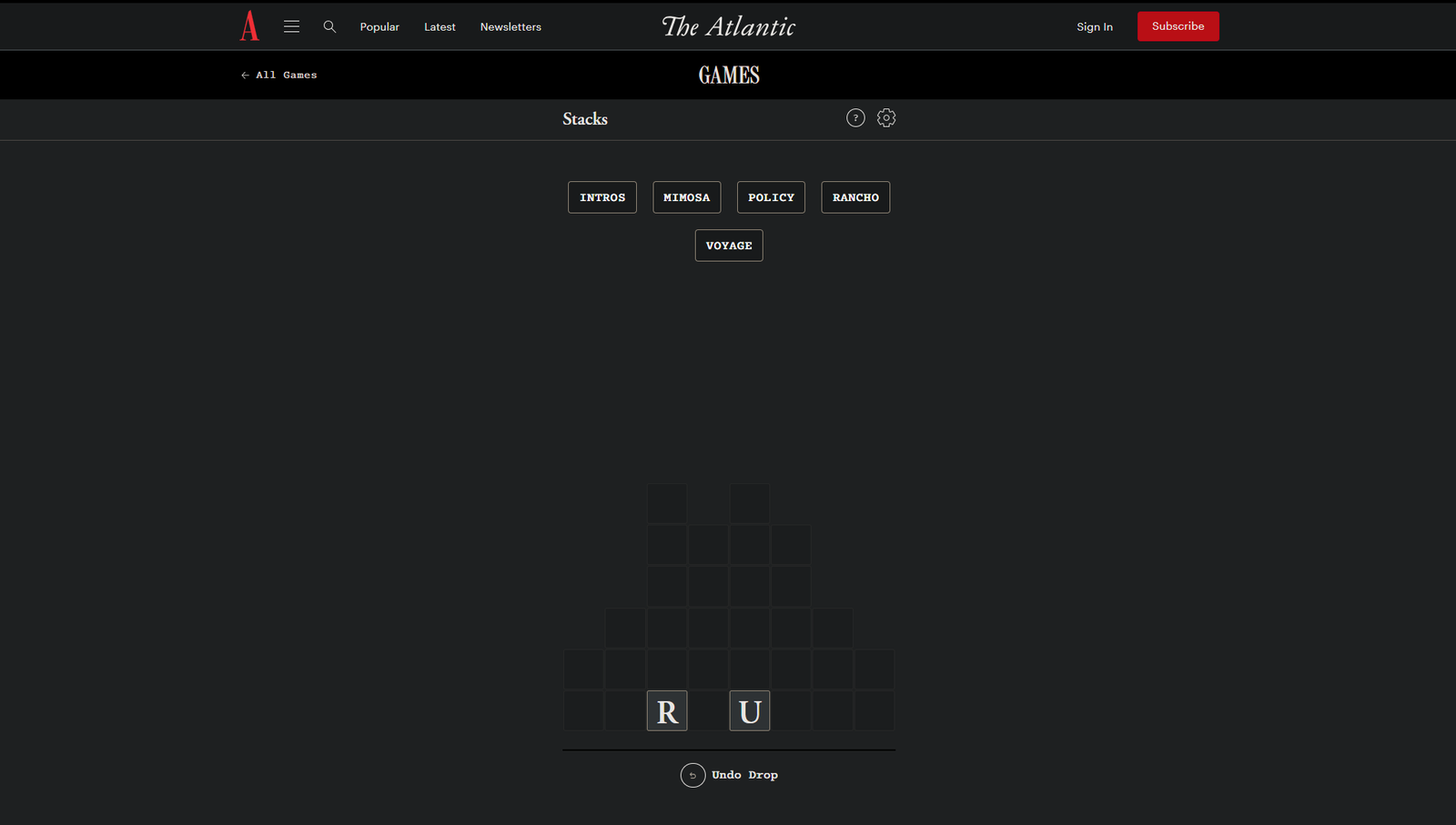Select the VOYAGE word tile
The height and width of the screenshot is (825, 1456).
(729, 246)
